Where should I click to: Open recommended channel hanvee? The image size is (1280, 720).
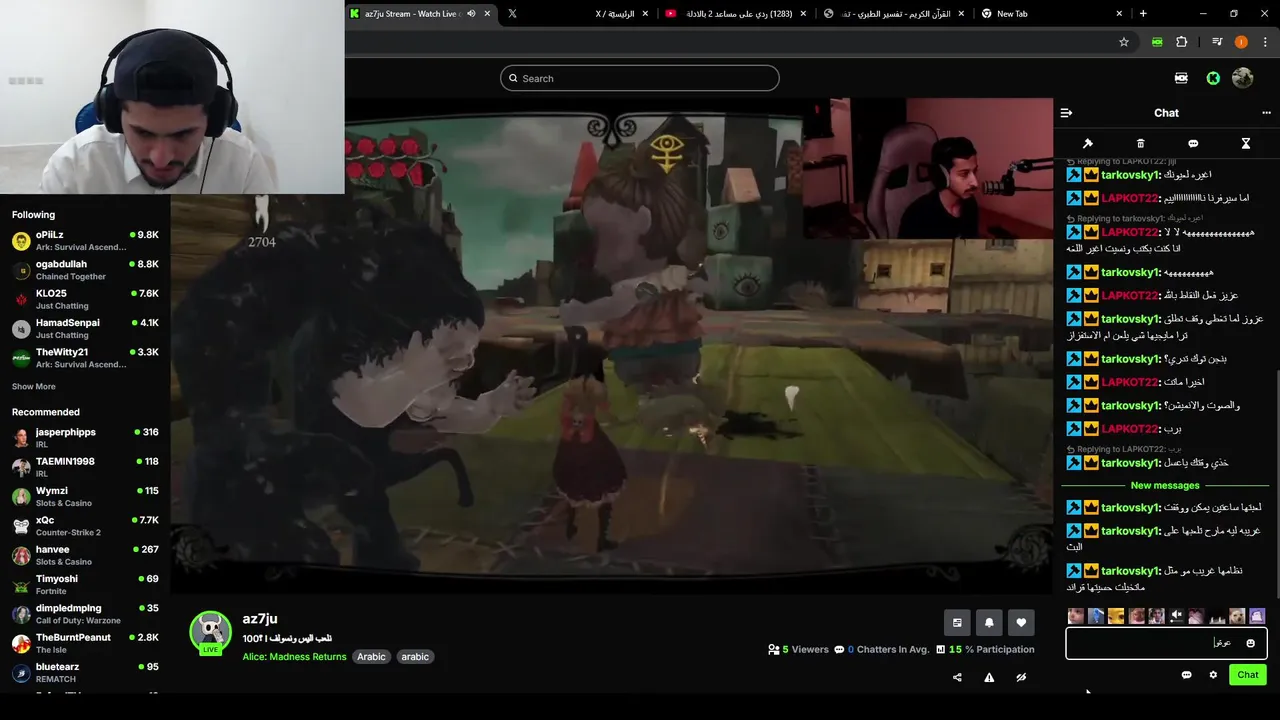(x=85, y=555)
